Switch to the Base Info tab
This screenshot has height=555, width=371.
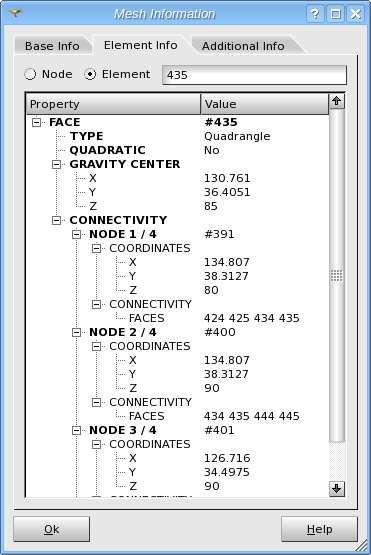(x=52, y=46)
